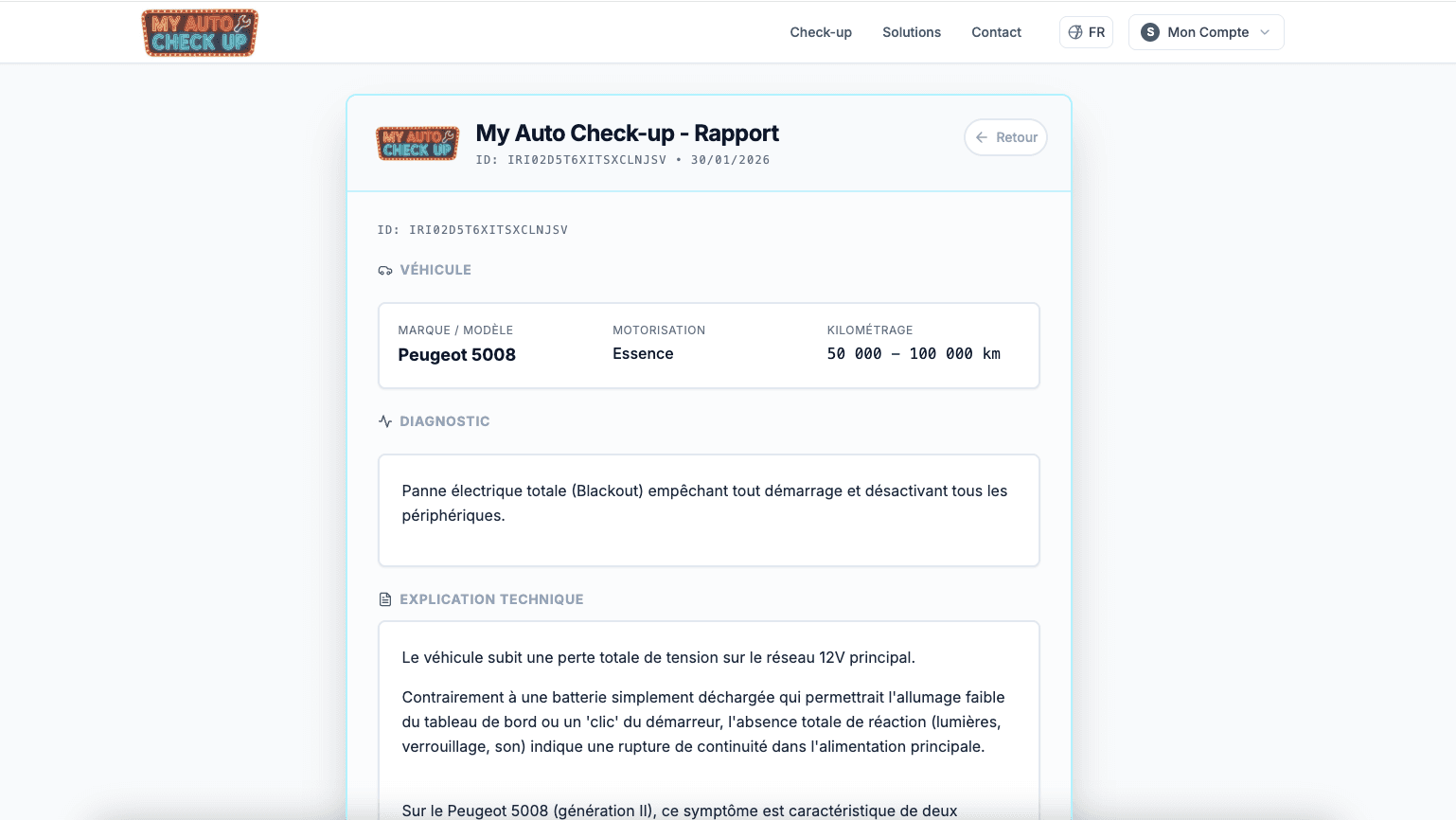This screenshot has height=820, width=1456.
Task: Open the Check-up navigation item
Action: pos(821,32)
